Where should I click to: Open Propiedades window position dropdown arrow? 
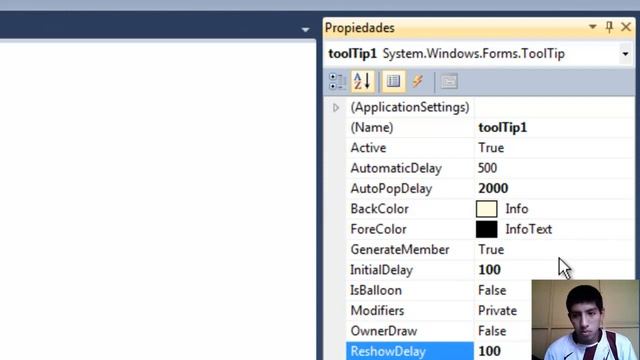tap(592, 27)
